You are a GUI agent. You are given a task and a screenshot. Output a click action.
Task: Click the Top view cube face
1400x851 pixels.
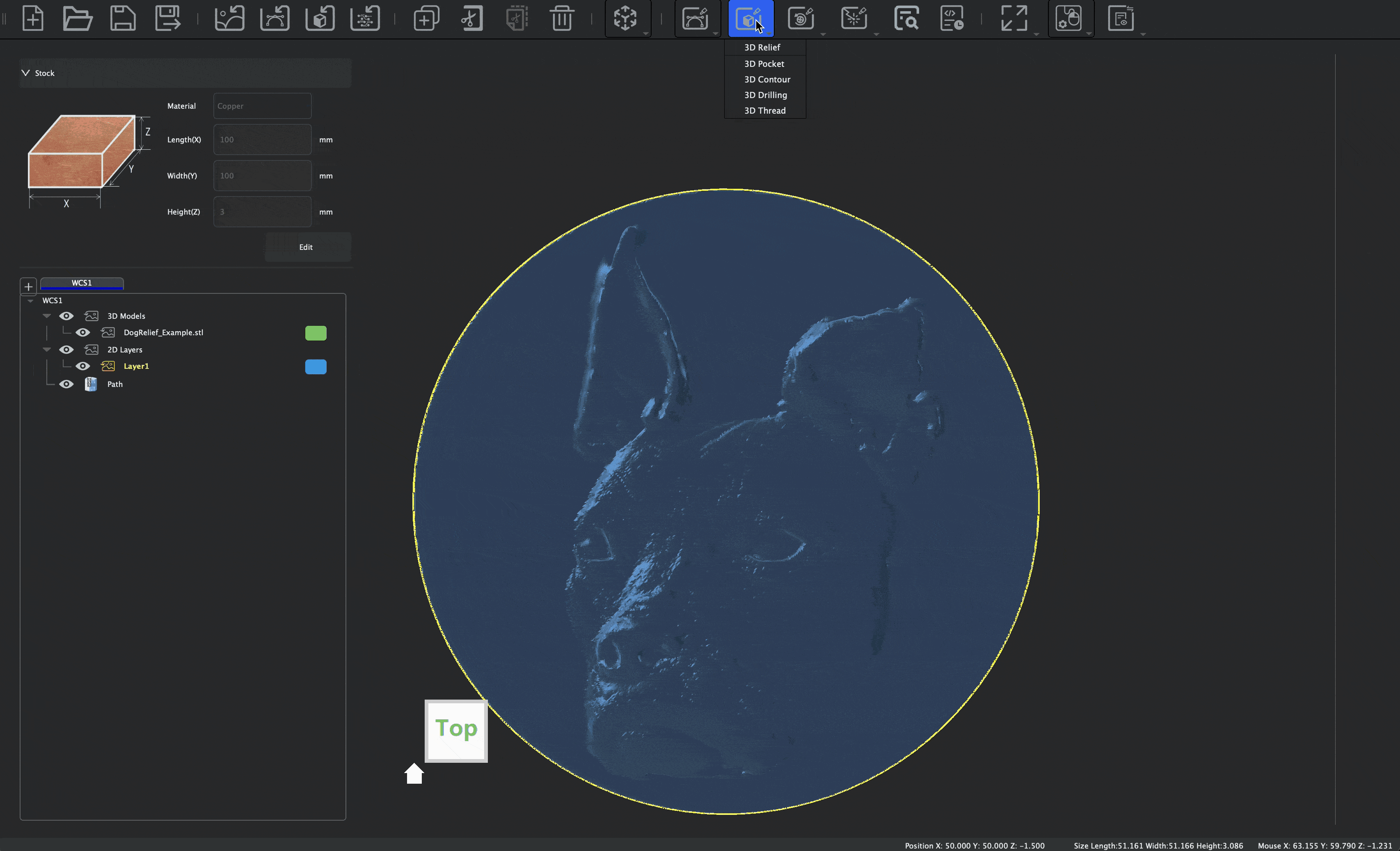(x=456, y=730)
